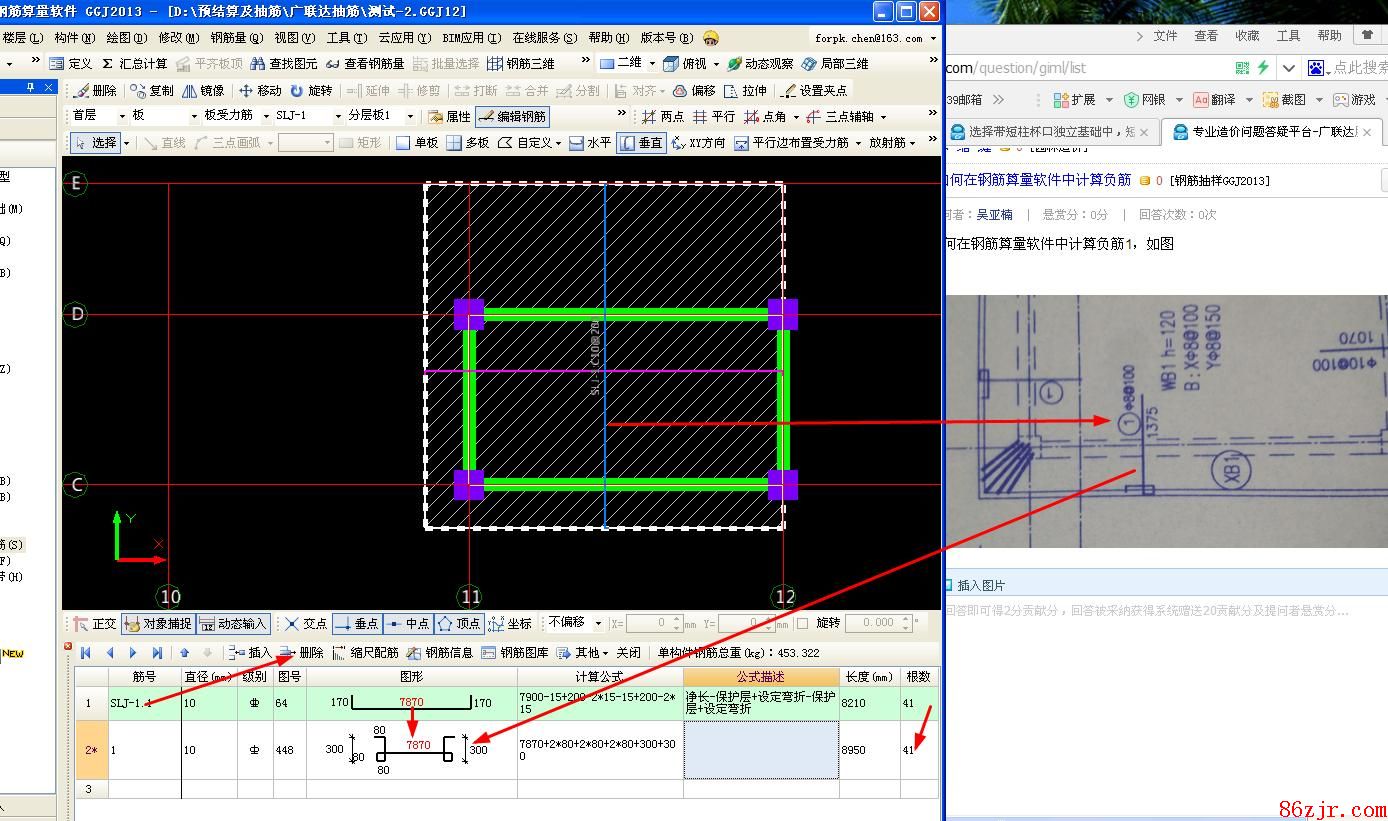The width and height of the screenshot is (1388, 821).
Task: Expand the 不偏移 offset dropdown
Action: pos(598,623)
